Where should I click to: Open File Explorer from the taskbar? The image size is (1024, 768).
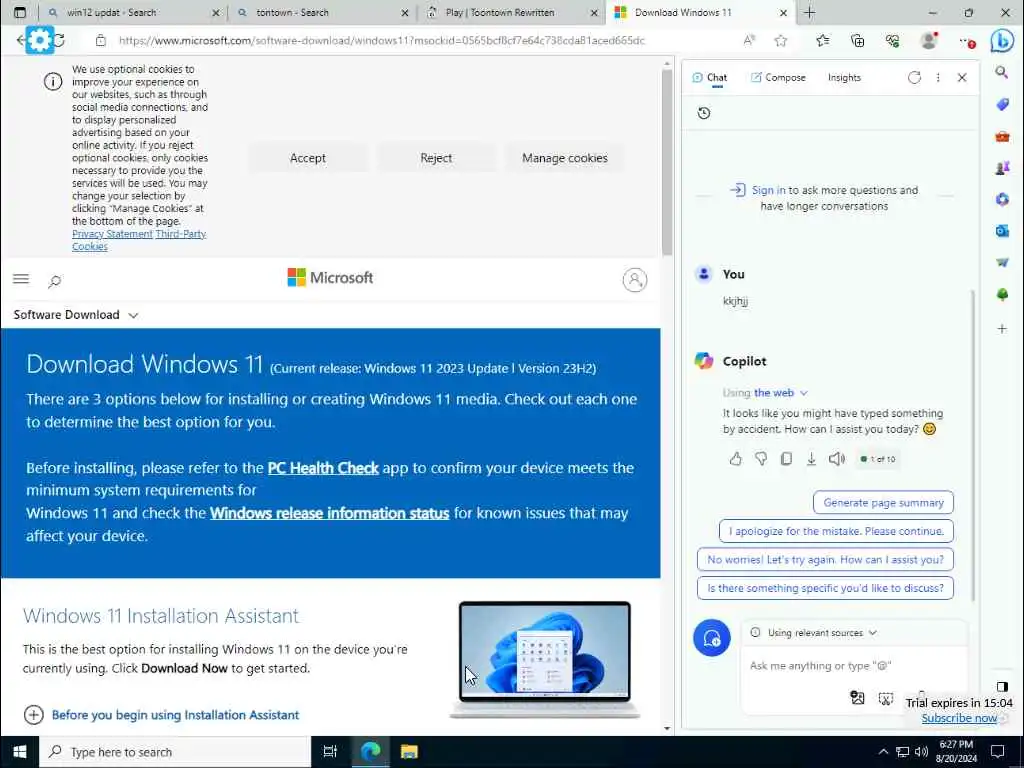tap(409, 752)
